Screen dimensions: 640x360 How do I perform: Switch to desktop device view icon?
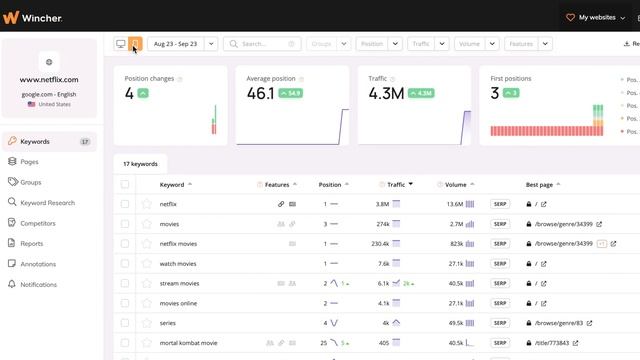pyautogui.click(x=121, y=44)
